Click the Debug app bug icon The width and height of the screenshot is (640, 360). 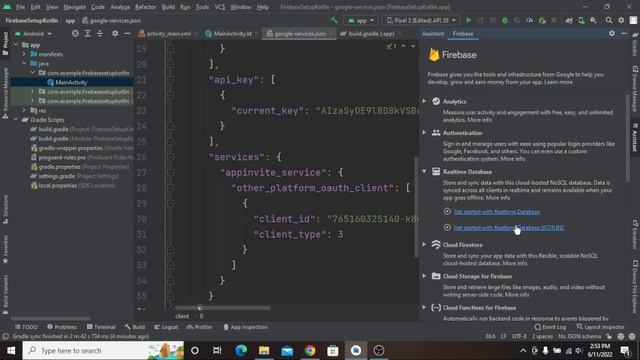click(505, 20)
